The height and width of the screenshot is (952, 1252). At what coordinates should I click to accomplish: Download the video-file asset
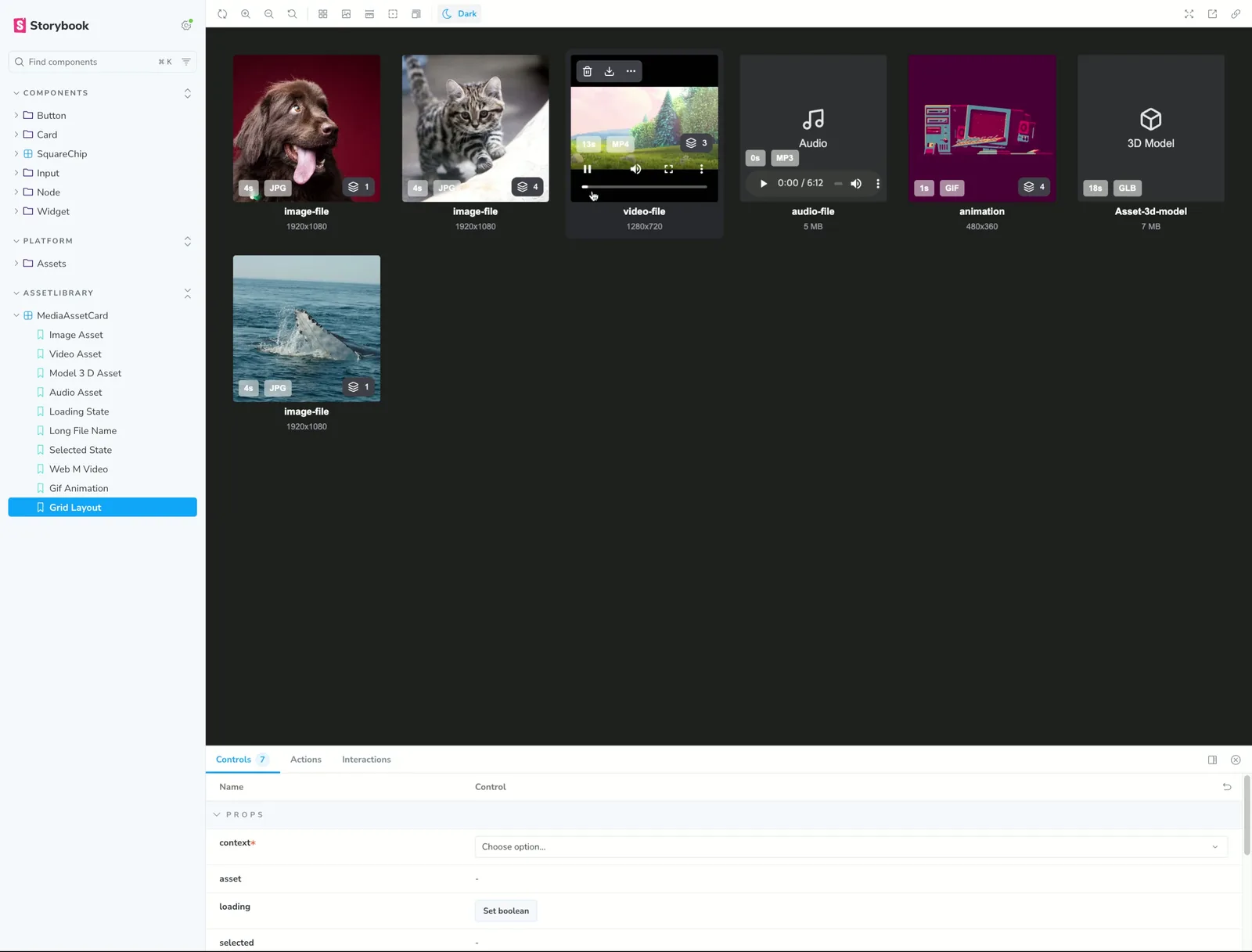[609, 71]
